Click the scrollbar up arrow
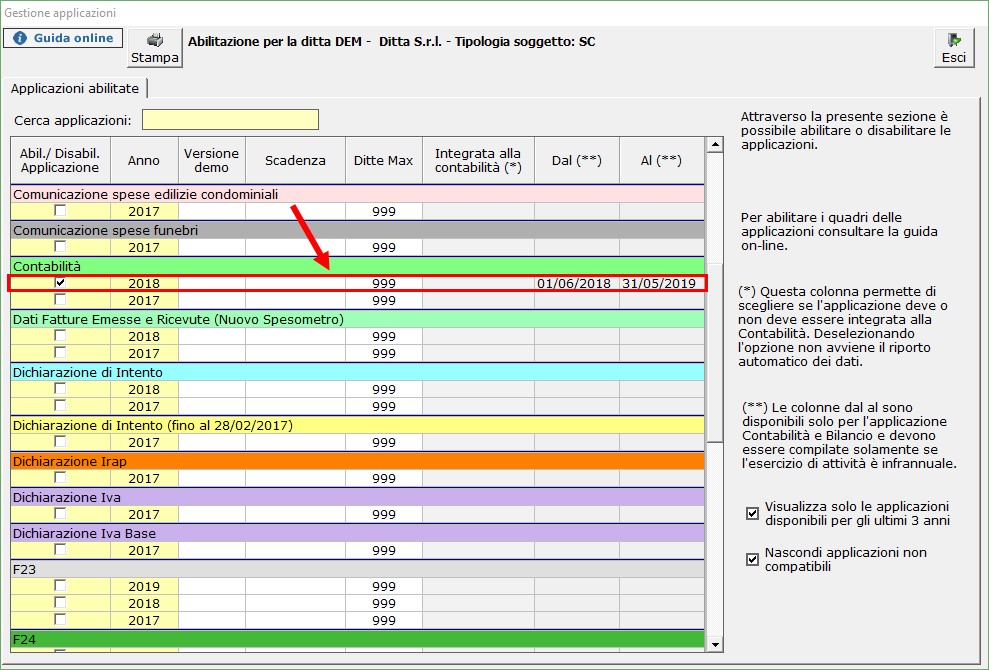989x670 pixels. coord(715,145)
